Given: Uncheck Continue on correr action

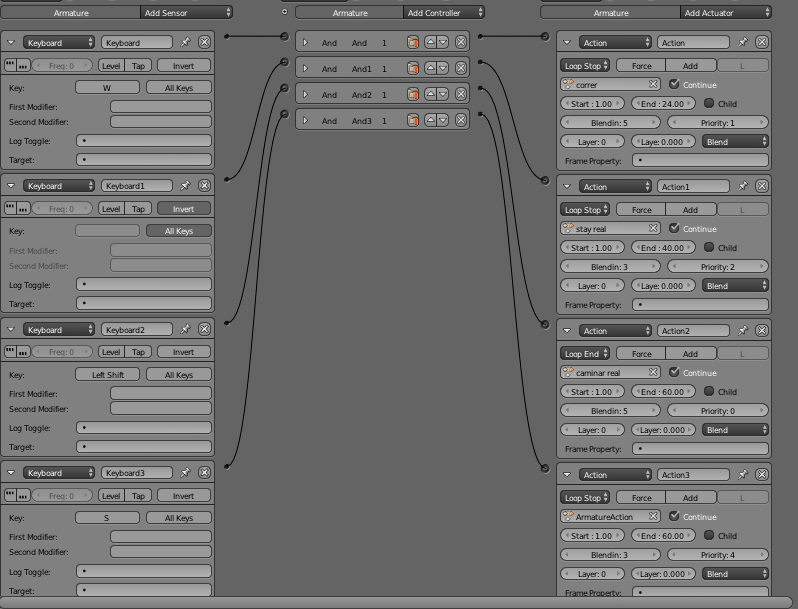Looking at the screenshot, I should pyautogui.click(x=674, y=83).
